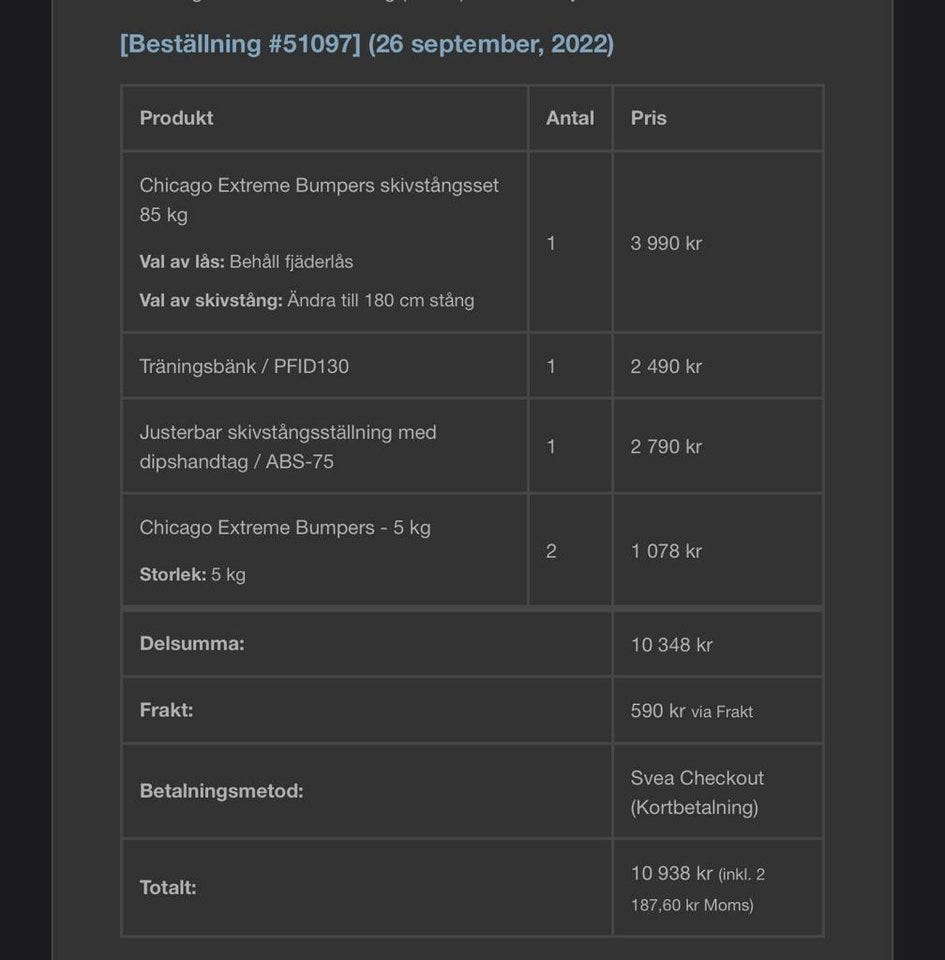Select Chicago Extreme Bumpers skivstångsset 85 kg
The image size is (945, 960).
pyautogui.click(x=318, y=199)
